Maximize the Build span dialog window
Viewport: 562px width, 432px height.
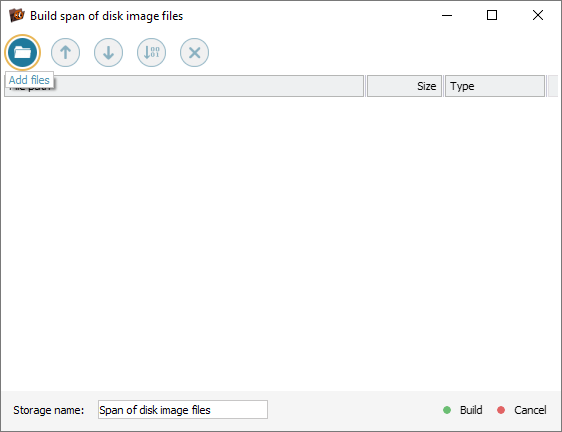click(492, 15)
